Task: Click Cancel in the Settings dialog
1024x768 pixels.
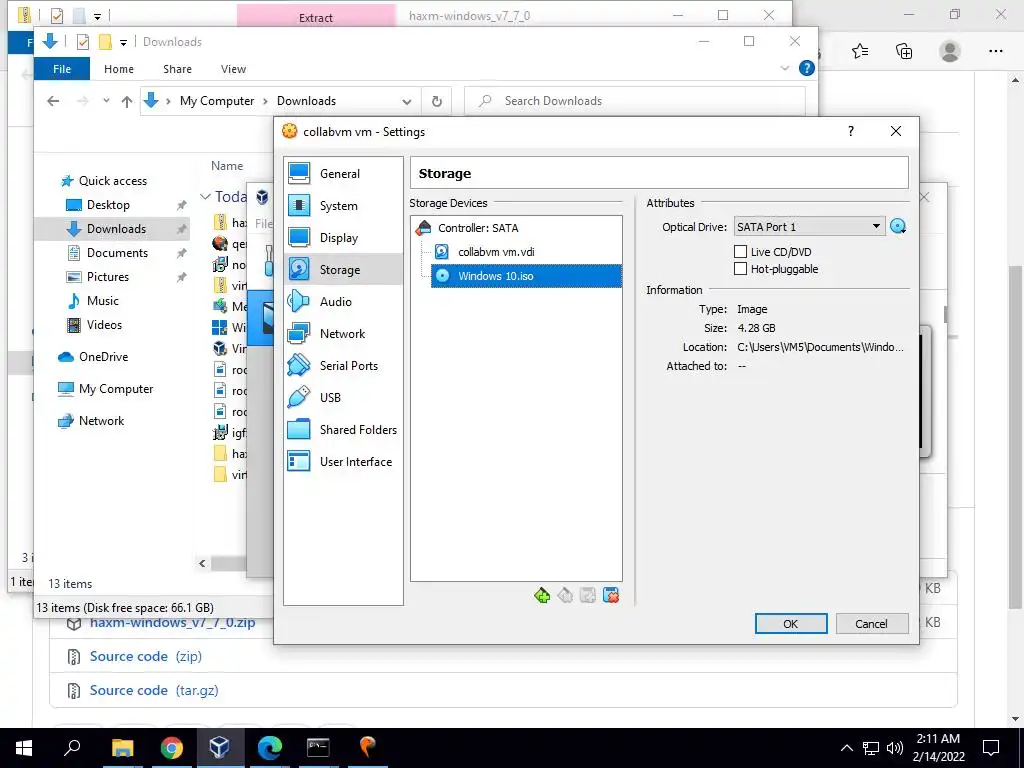Action: [x=871, y=624]
